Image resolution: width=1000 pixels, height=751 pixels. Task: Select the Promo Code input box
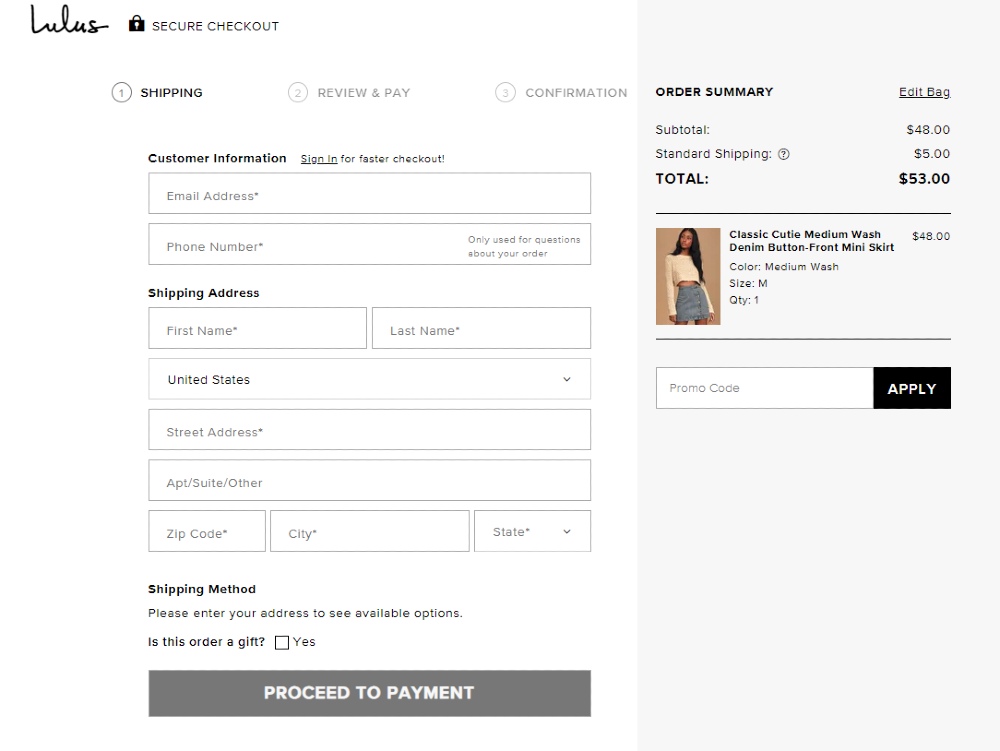(x=764, y=389)
